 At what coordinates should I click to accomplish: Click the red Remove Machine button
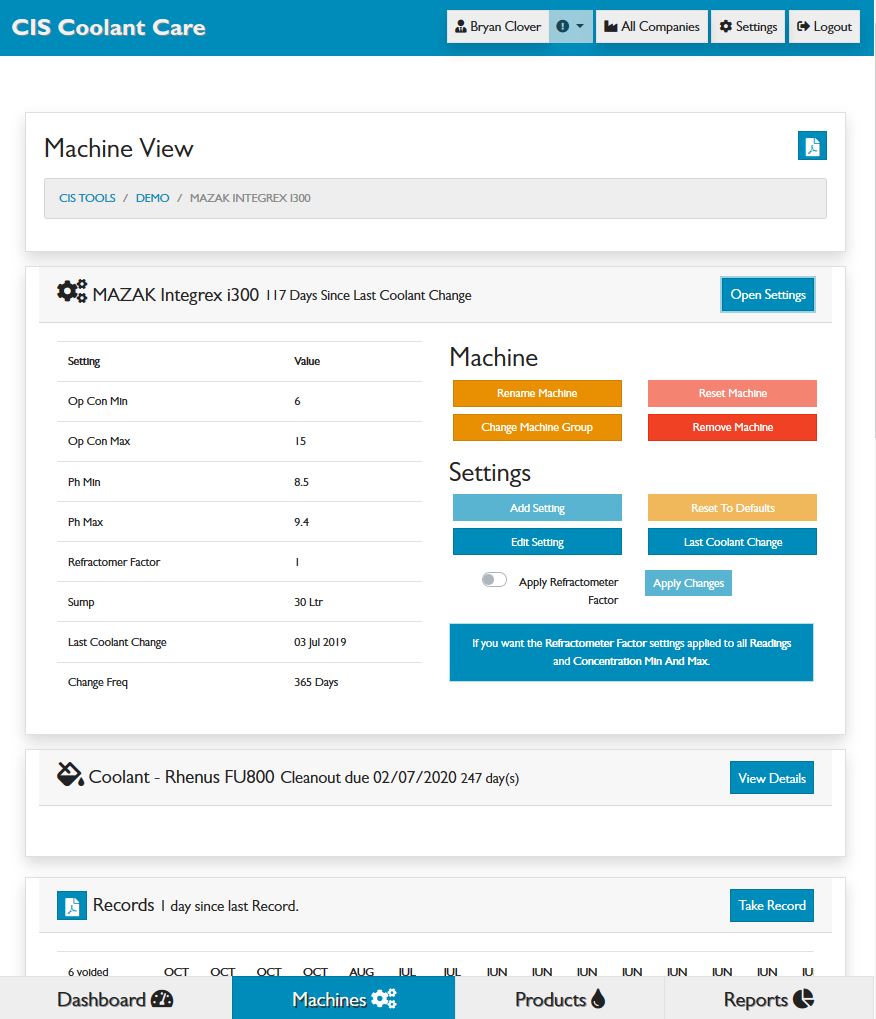click(732, 427)
